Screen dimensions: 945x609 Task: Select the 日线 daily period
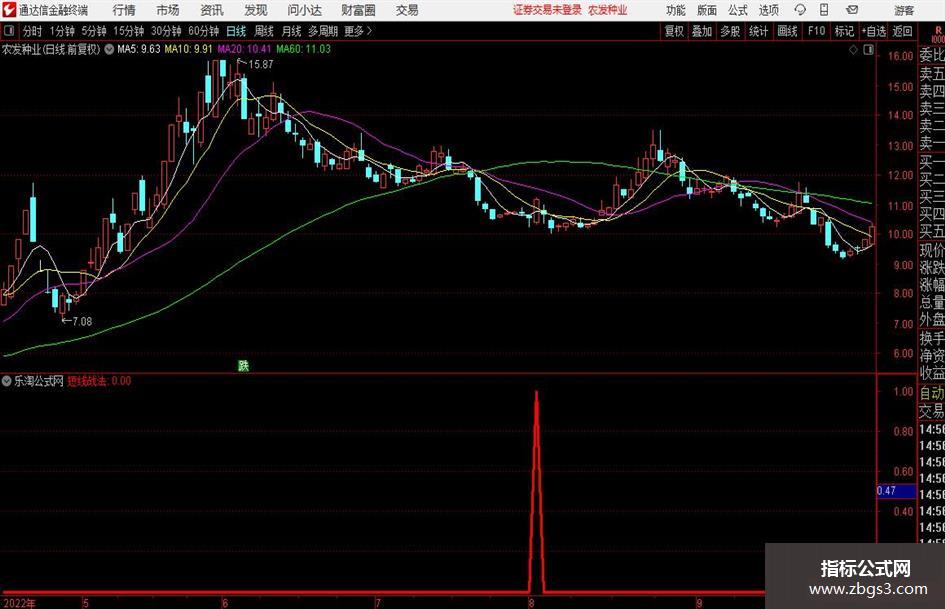click(236, 31)
